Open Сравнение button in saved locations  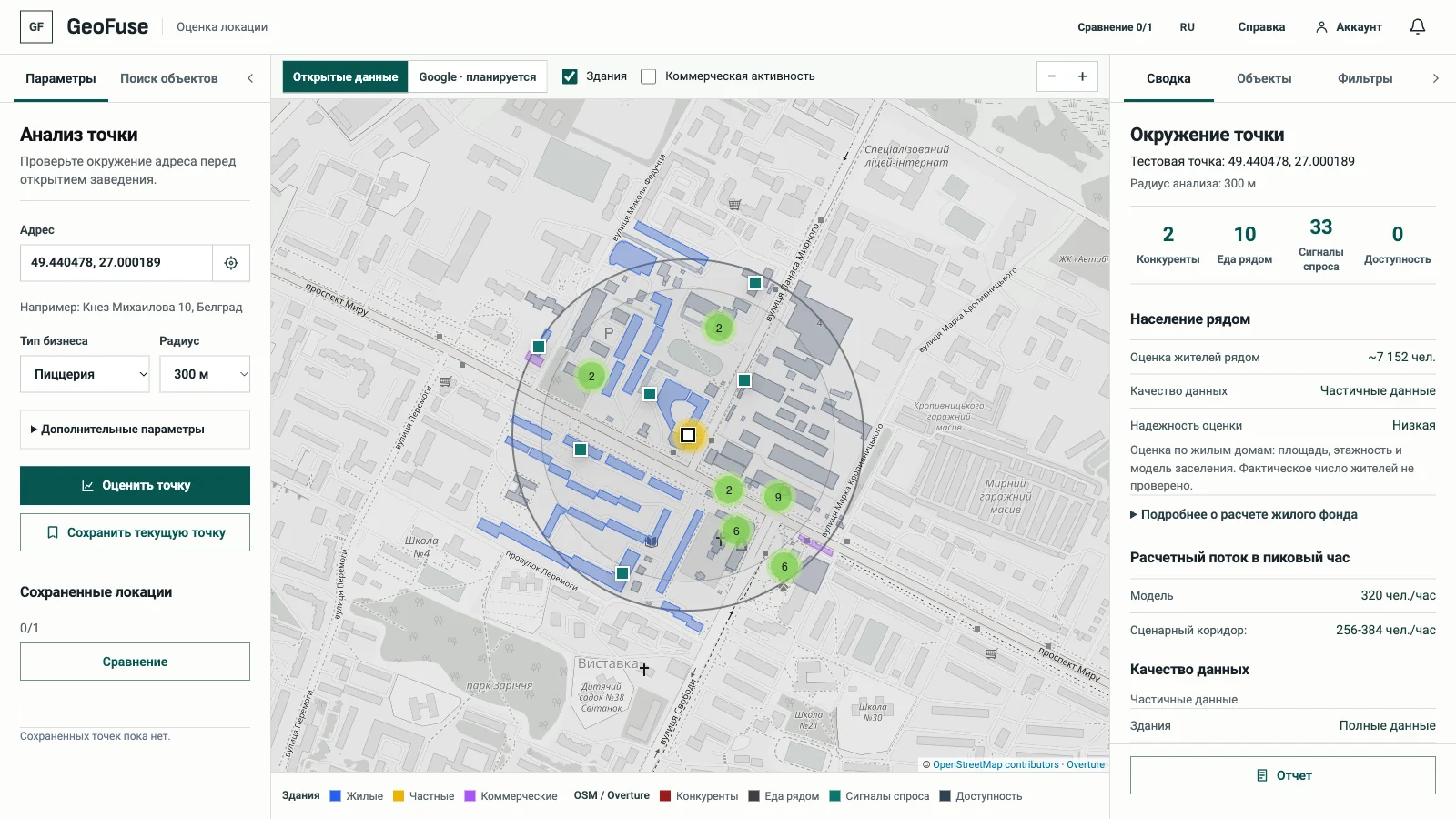coord(135,662)
